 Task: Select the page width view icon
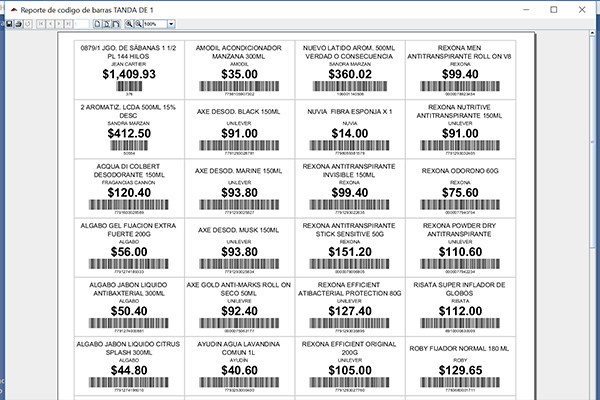[107, 24]
